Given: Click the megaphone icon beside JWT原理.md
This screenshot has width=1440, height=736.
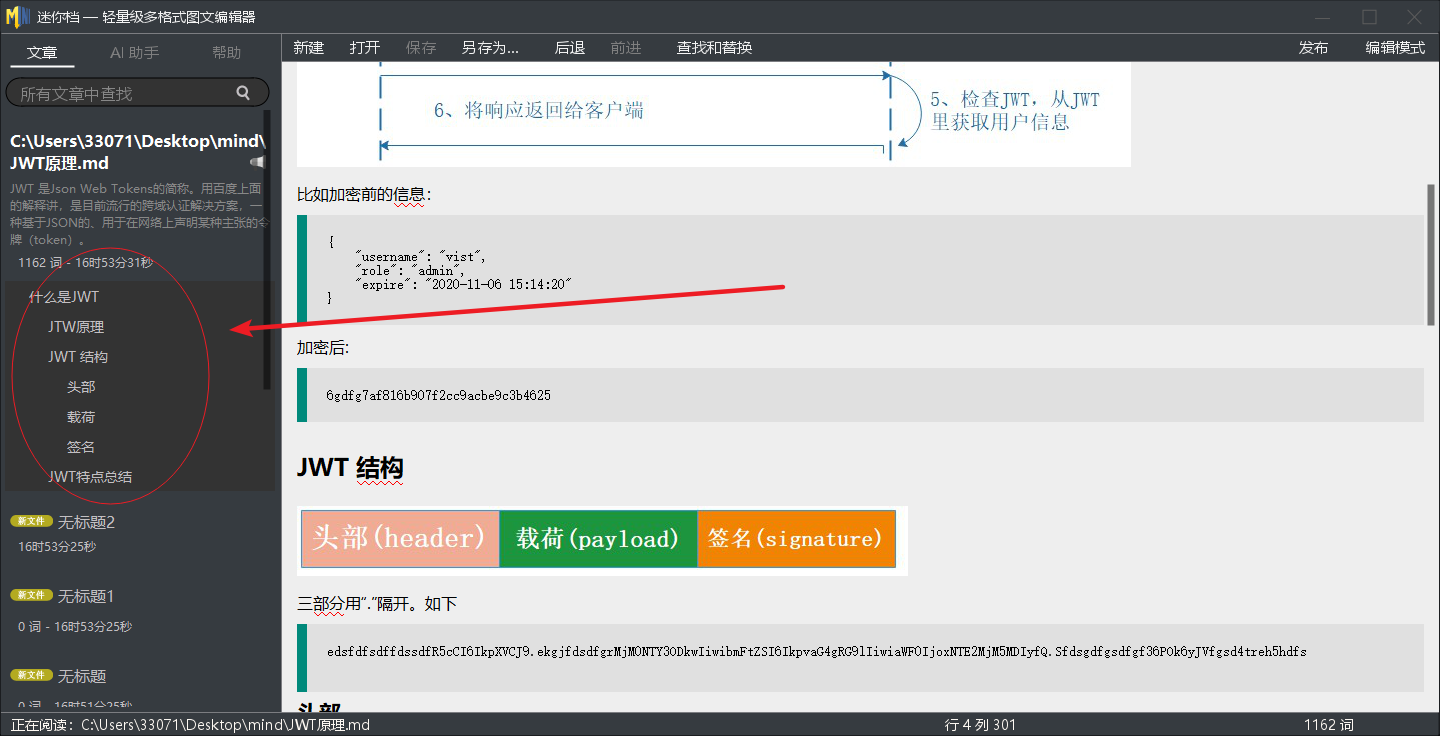Looking at the screenshot, I should point(258,162).
